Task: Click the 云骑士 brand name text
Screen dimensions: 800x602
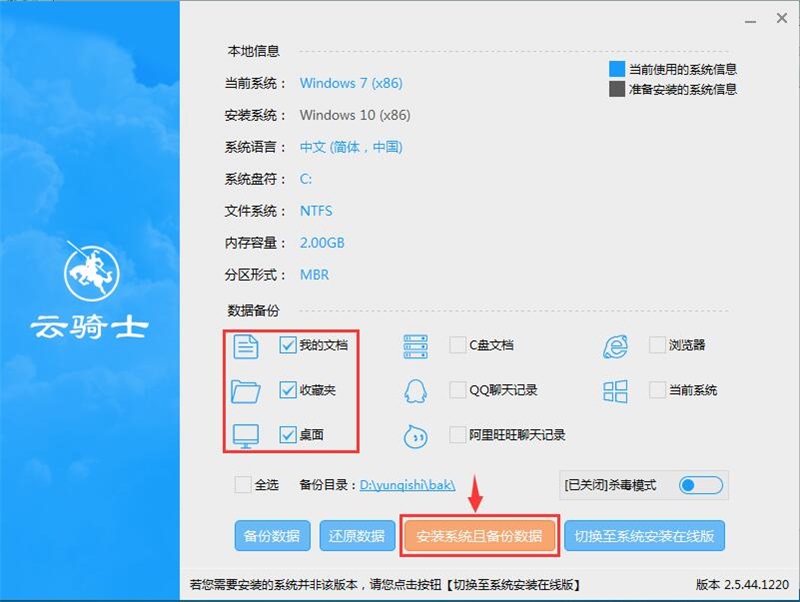Action: coord(89,327)
